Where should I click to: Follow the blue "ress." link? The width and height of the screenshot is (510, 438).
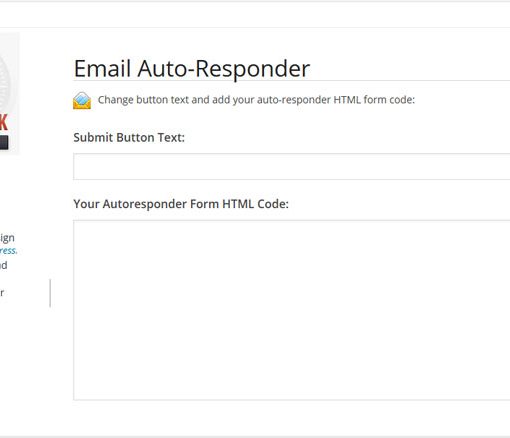(8, 251)
